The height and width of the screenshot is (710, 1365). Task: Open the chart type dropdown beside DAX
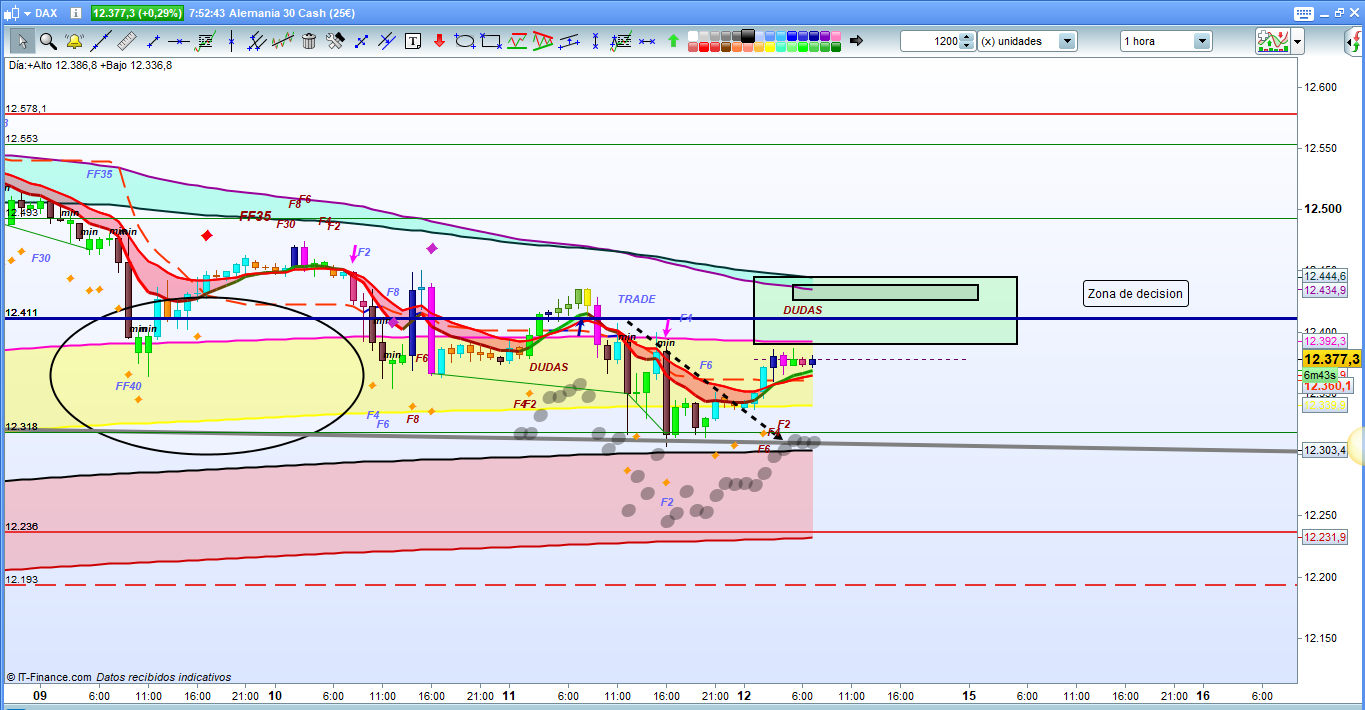point(26,13)
